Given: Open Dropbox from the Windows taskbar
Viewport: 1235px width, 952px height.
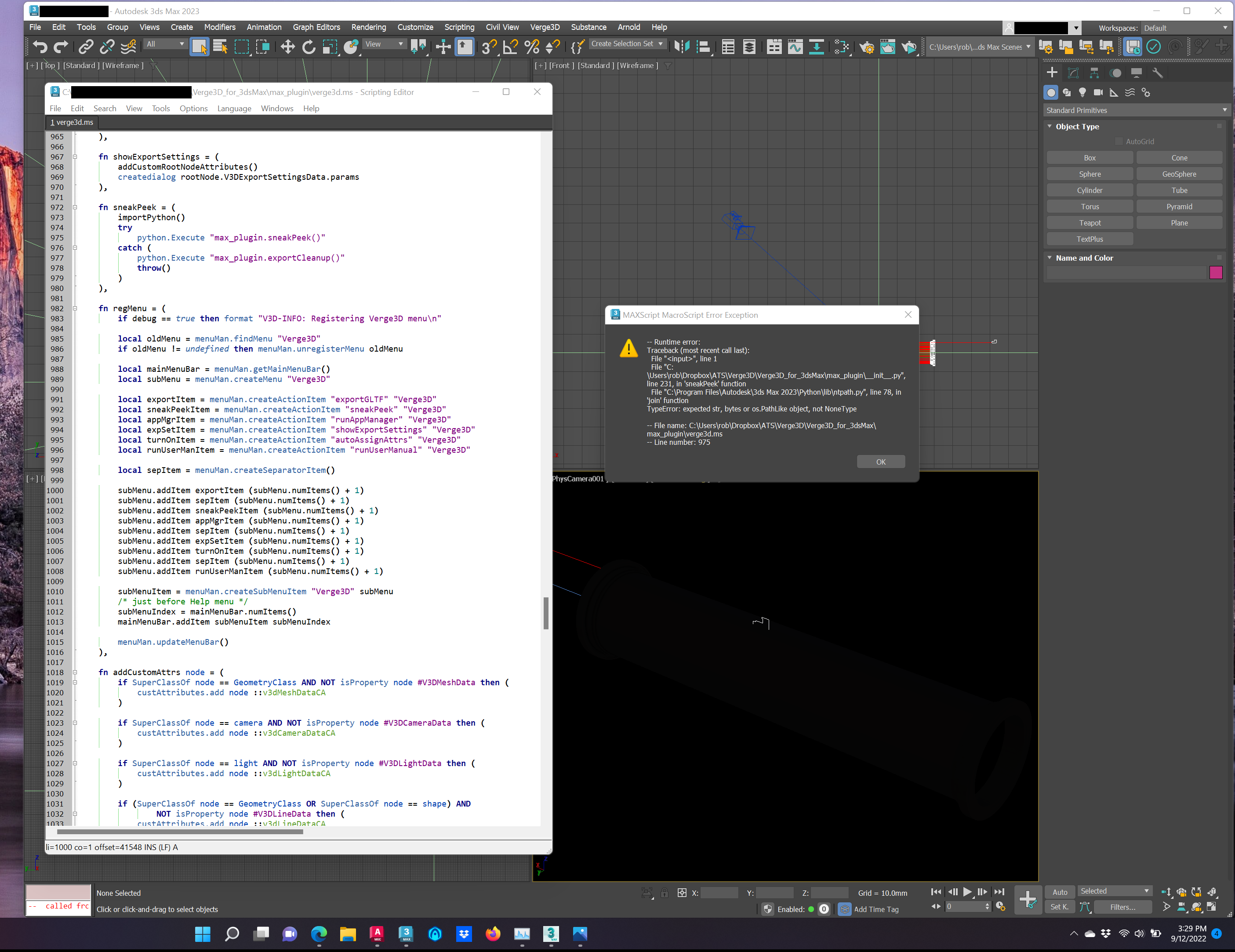Looking at the screenshot, I should pos(464,934).
